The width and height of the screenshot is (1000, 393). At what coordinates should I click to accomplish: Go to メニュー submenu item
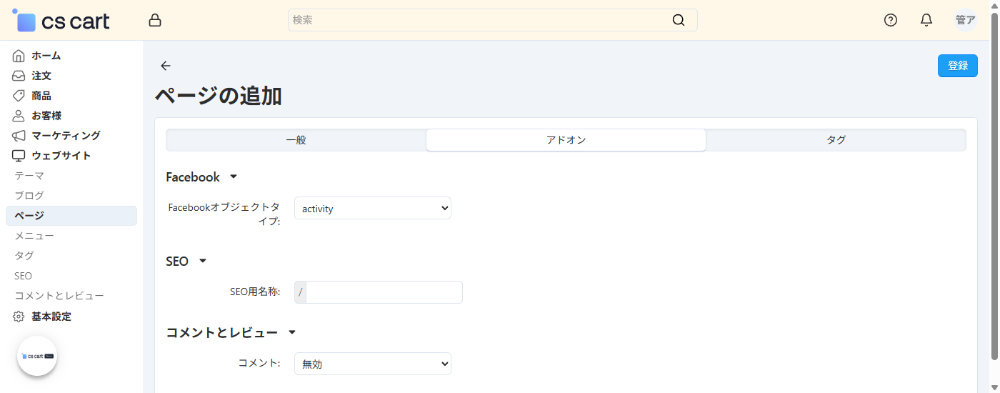coord(34,236)
